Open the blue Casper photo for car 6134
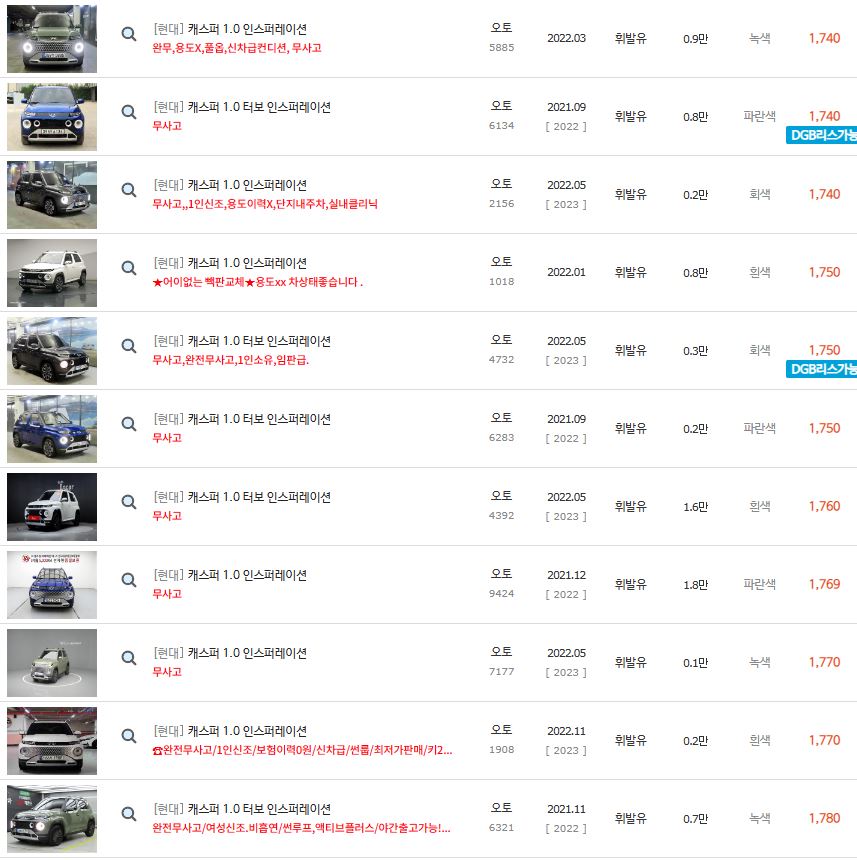This screenshot has height=860, width=857. 52,117
